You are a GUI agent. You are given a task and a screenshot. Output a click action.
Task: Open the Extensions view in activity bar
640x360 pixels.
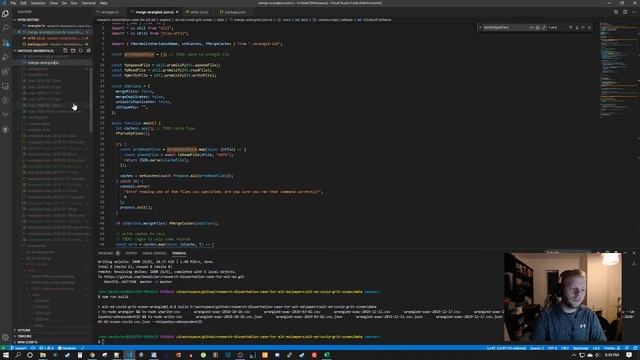5,72
